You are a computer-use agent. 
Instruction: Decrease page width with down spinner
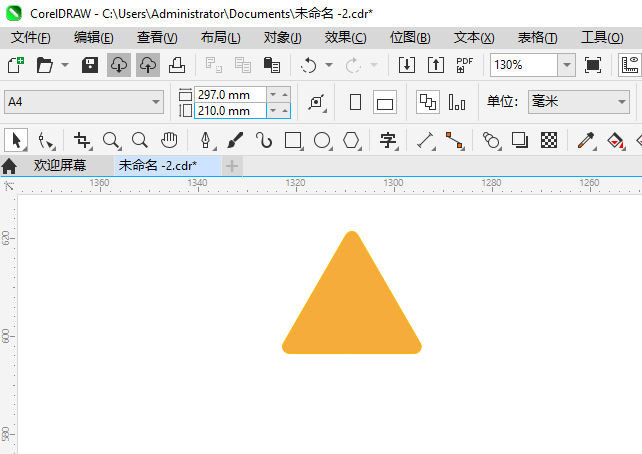(273, 95)
